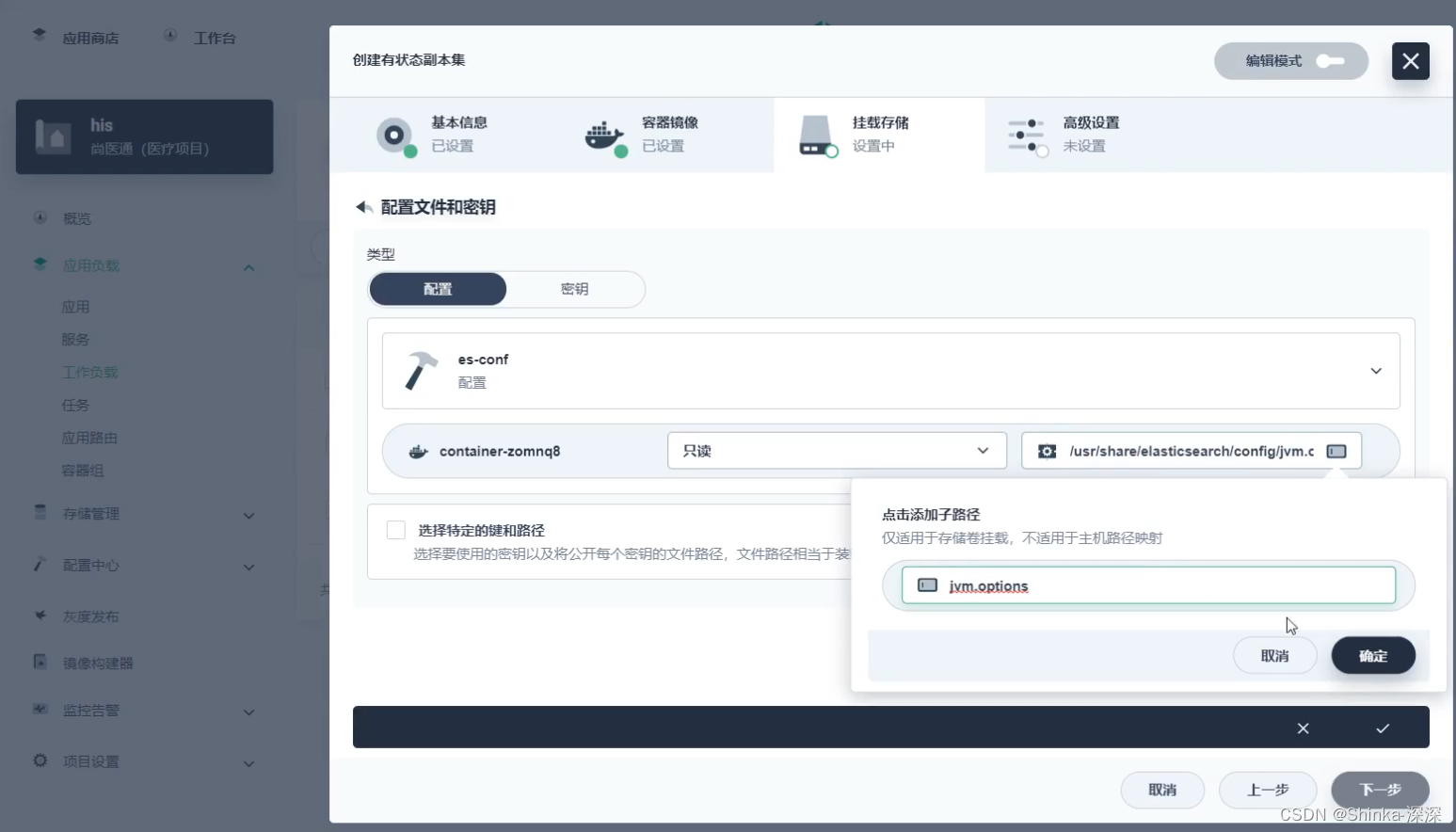
Task: Click the 镜像构建器 icon
Action: tap(40, 662)
